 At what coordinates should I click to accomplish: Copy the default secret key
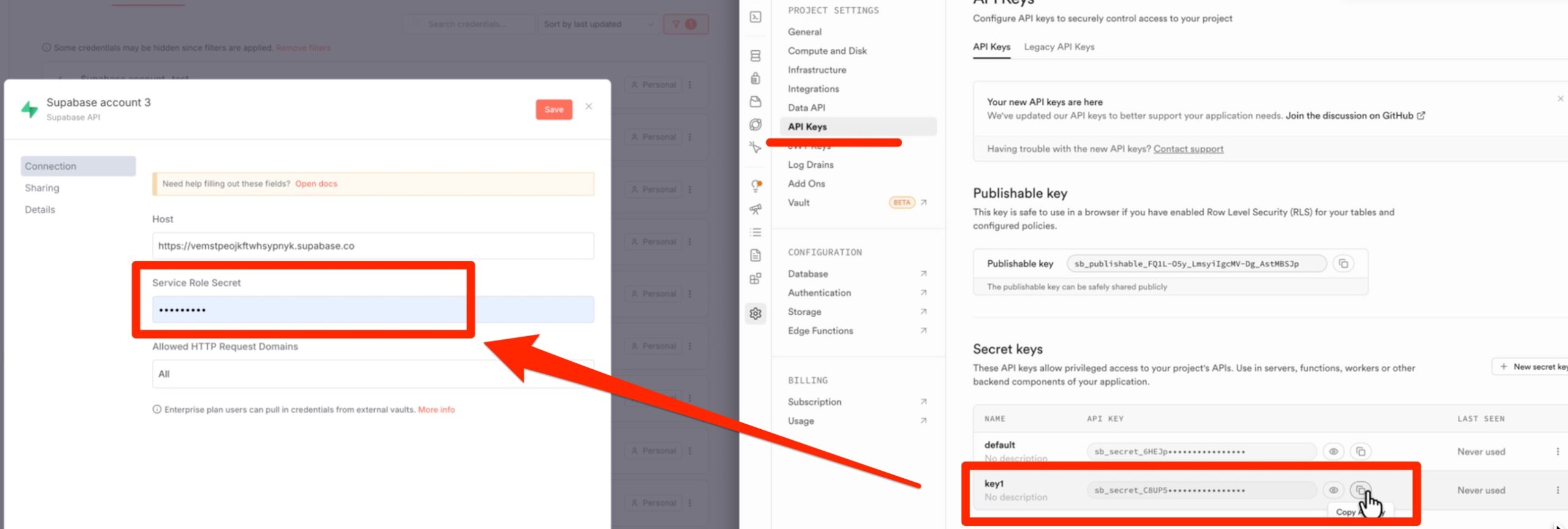[x=1360, y=452]
